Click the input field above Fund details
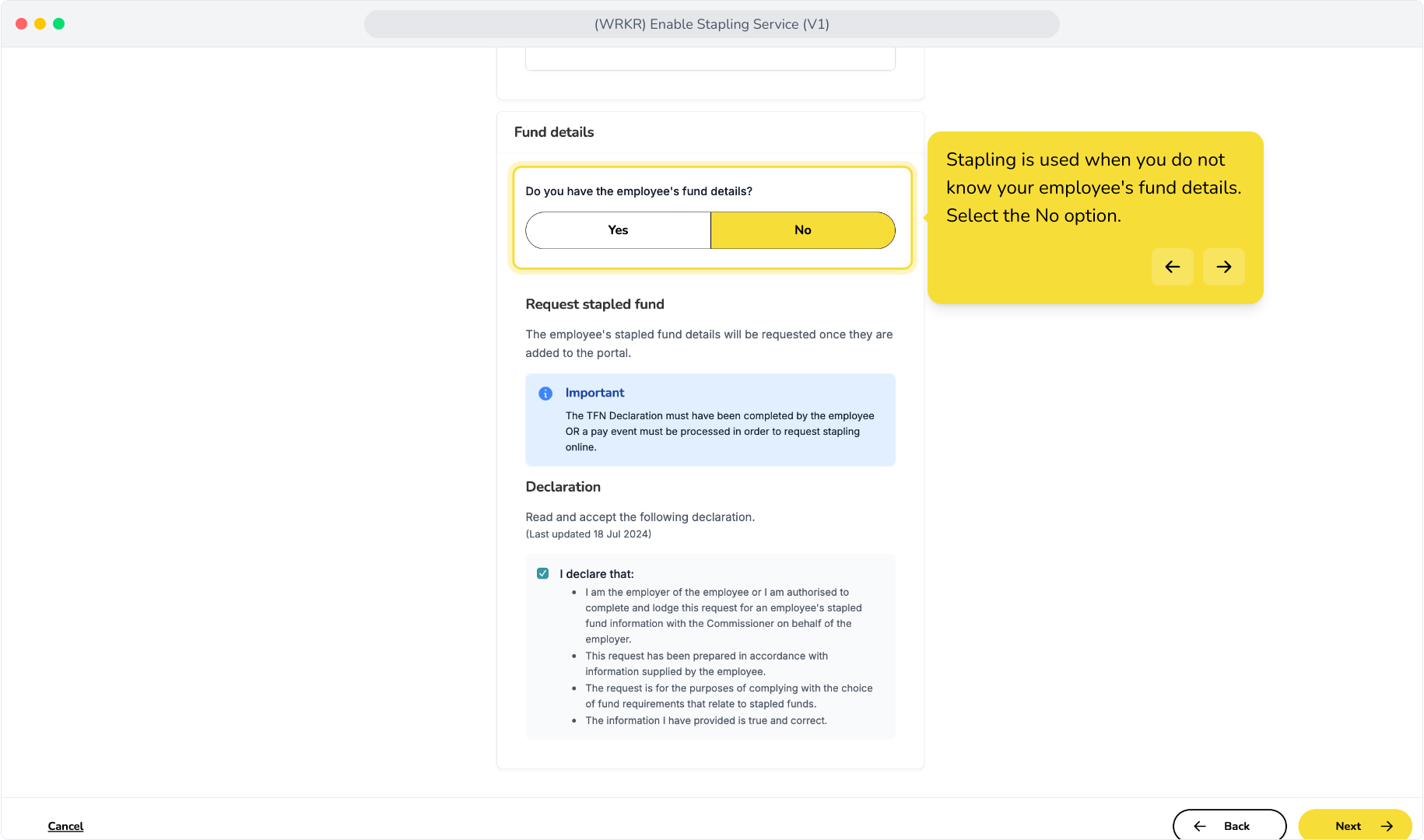1424x840 pixels. 710,58
